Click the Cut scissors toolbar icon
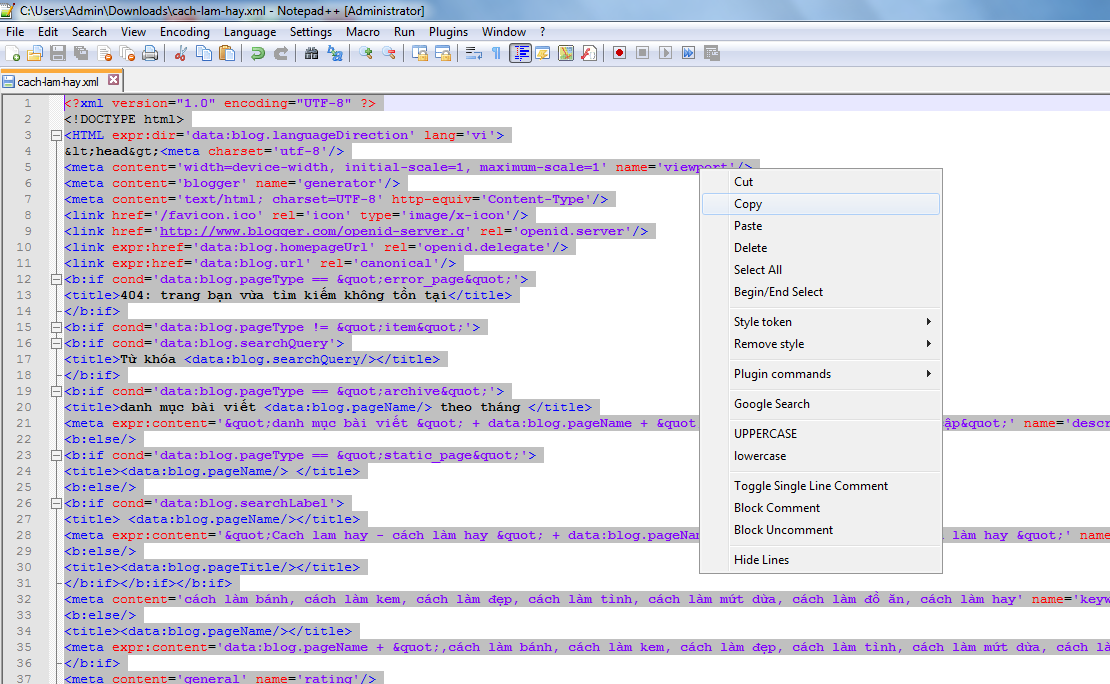1110x684 pixels. (x=181, y=53)
